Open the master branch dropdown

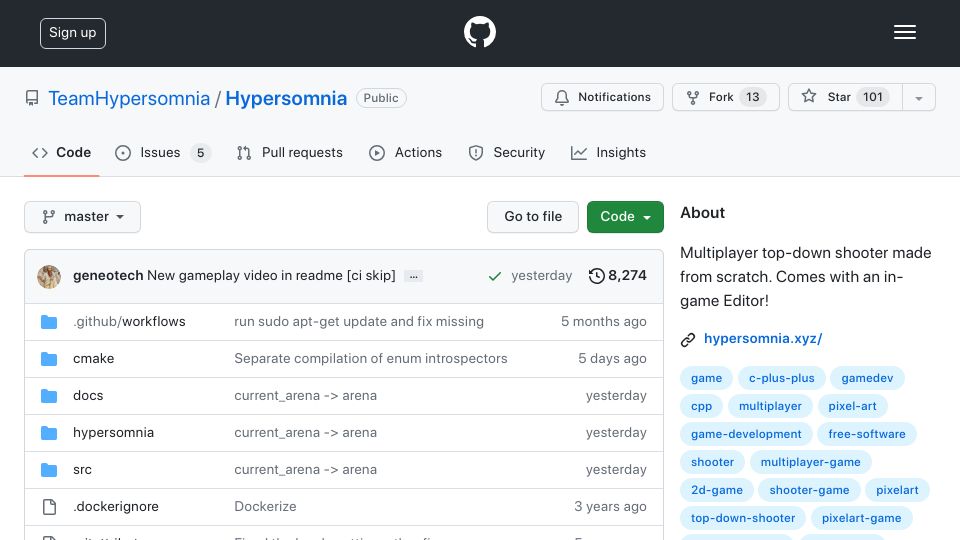pyautogui.click(x=83, y=217)
